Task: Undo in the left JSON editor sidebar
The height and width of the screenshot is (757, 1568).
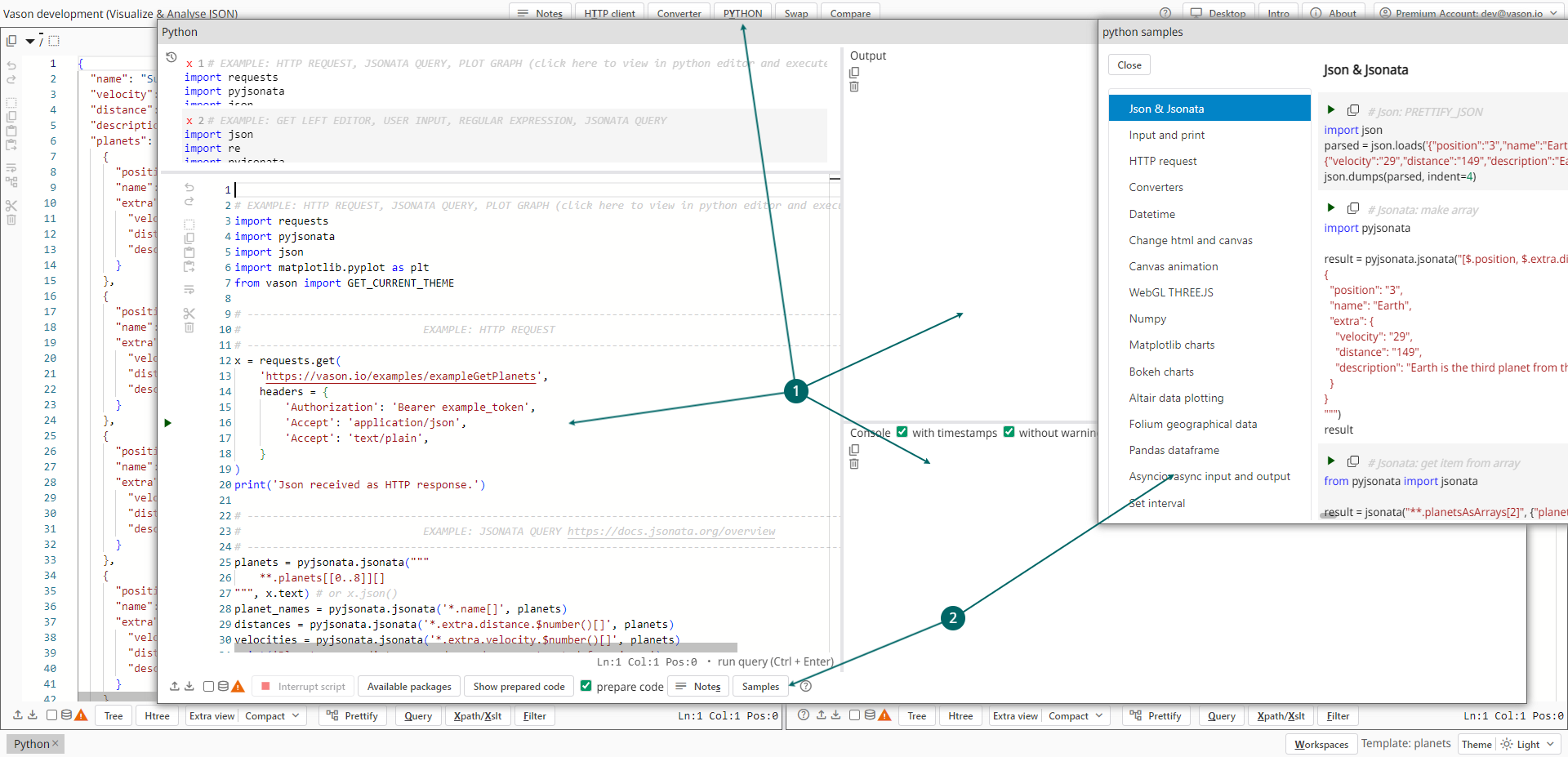Action: (11, 65)
